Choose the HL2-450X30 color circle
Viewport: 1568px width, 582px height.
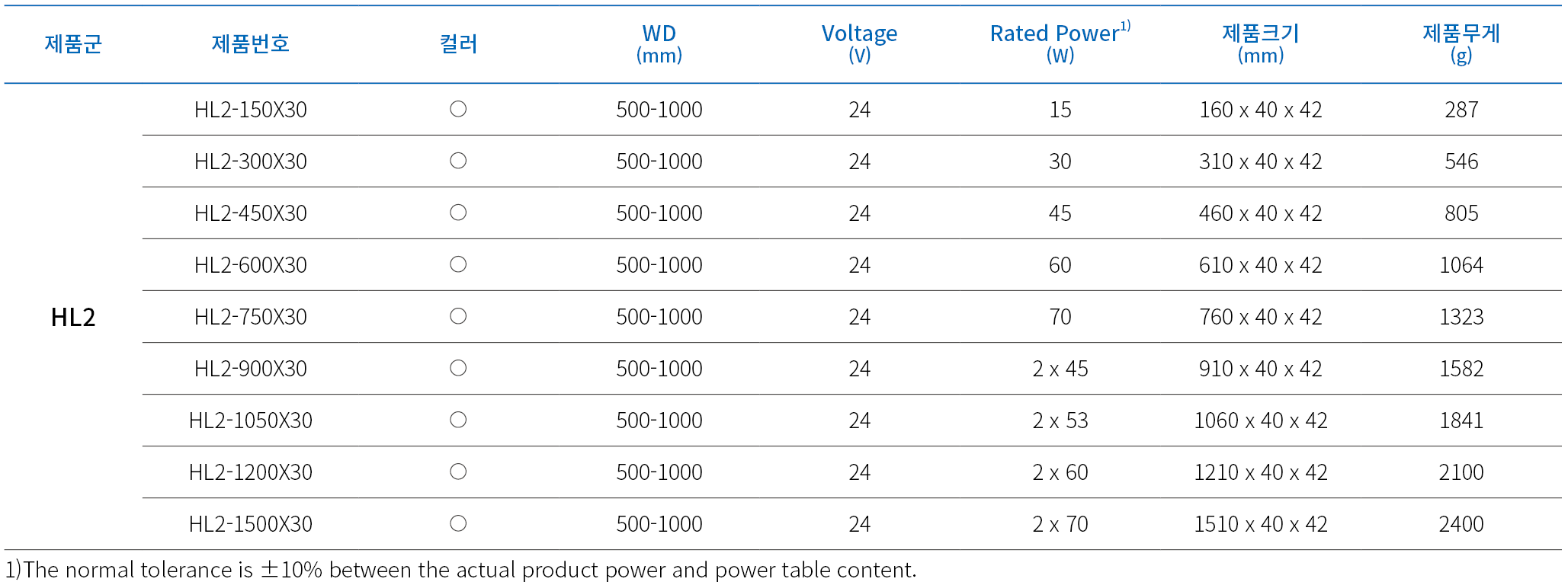[x=458, y=213]
